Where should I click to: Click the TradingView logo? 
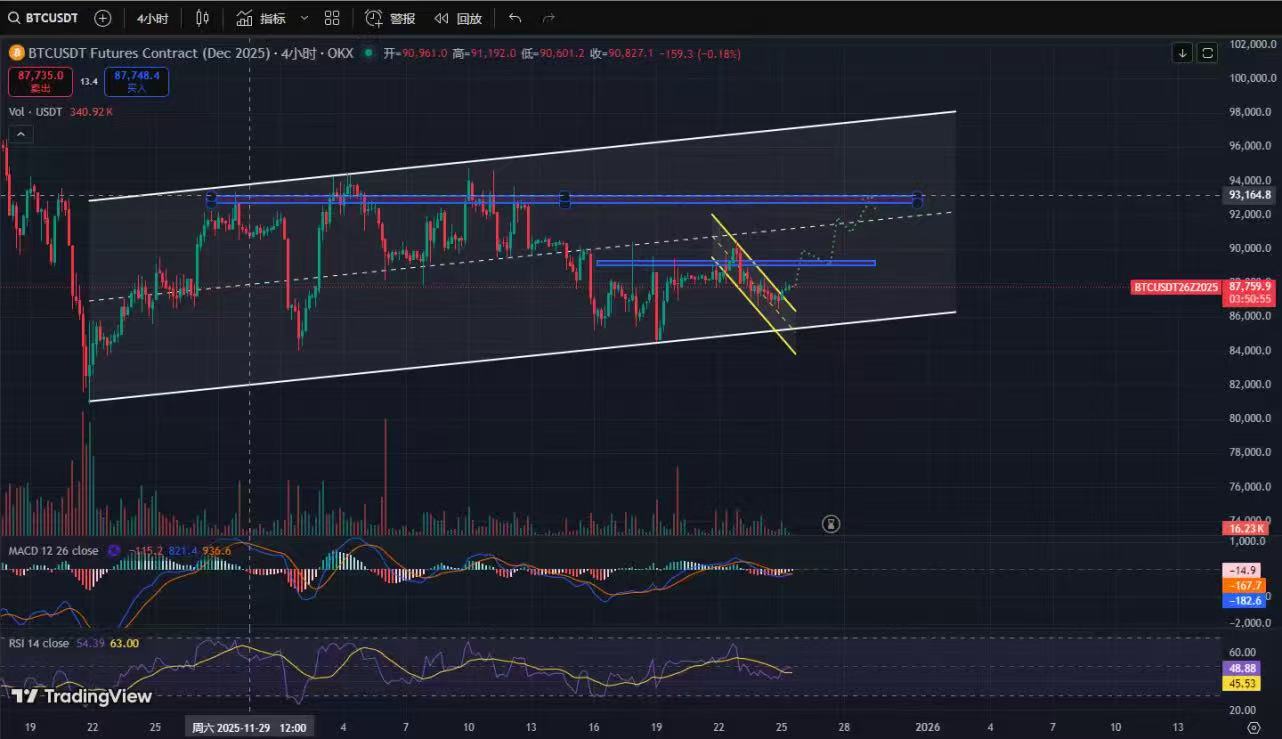tap(82, 696)
